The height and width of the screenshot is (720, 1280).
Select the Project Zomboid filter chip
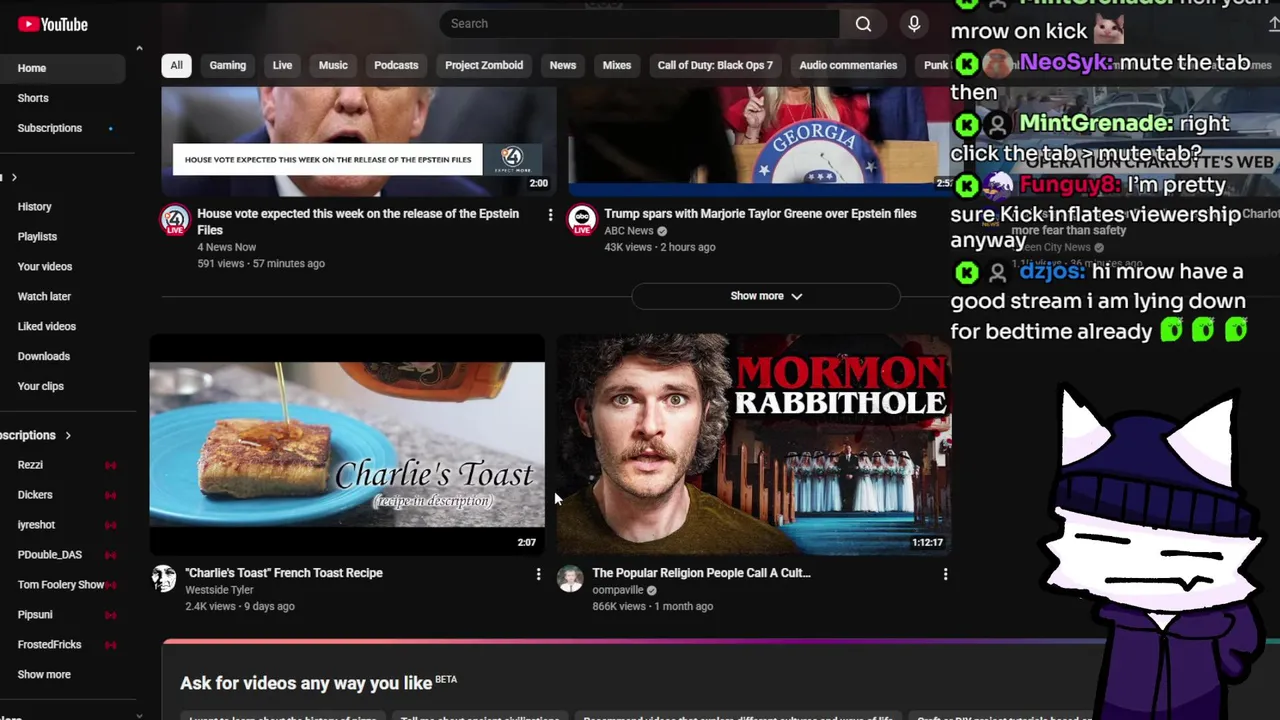[x=484, y=65]
